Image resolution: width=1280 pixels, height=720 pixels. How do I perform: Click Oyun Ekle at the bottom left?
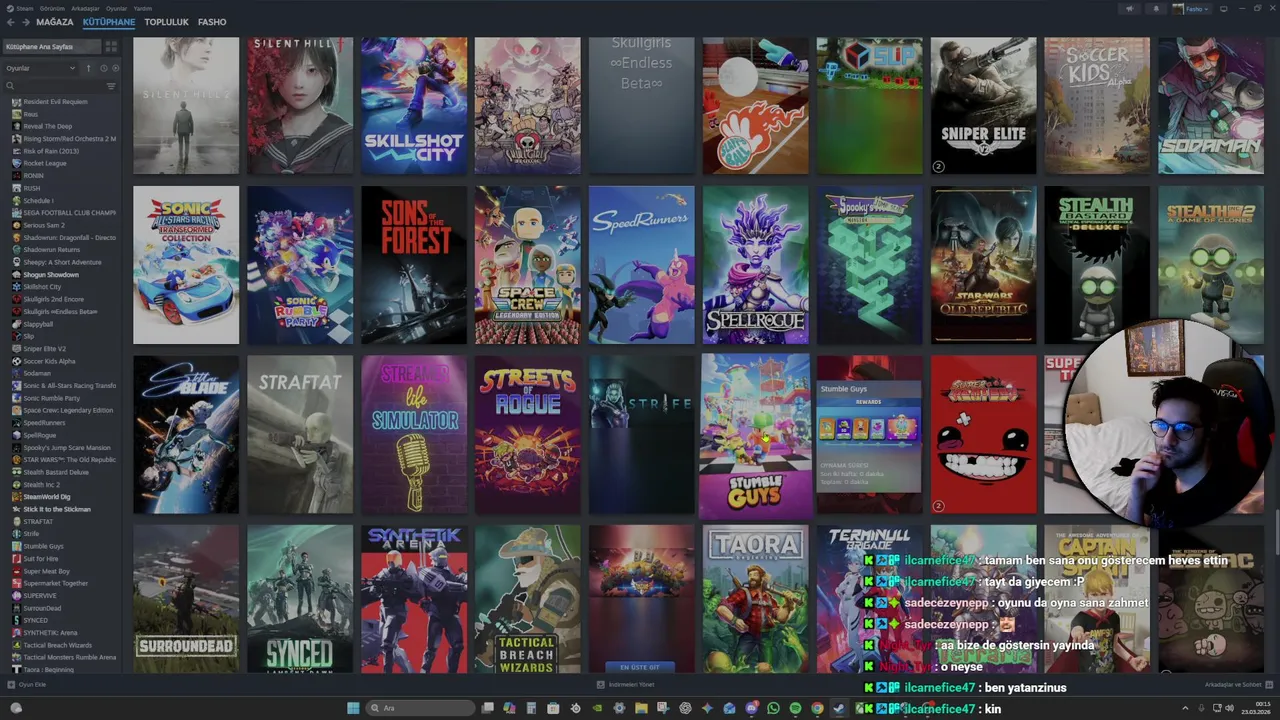27,684
